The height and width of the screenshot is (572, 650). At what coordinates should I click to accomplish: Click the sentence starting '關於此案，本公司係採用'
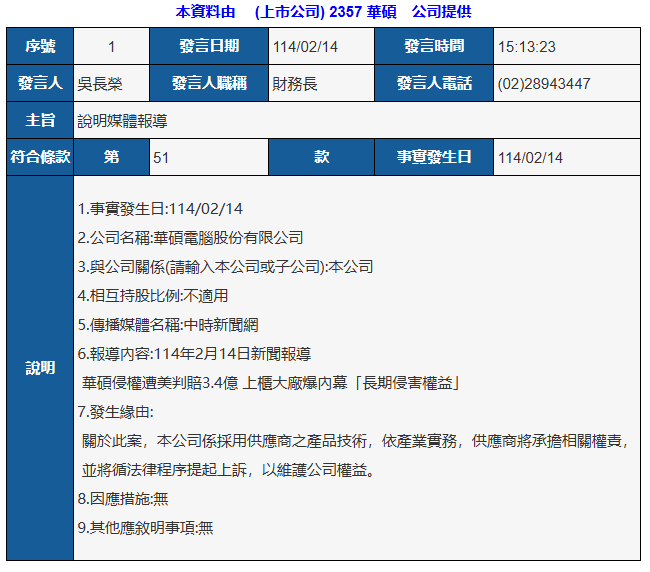(x=356, y=441)
